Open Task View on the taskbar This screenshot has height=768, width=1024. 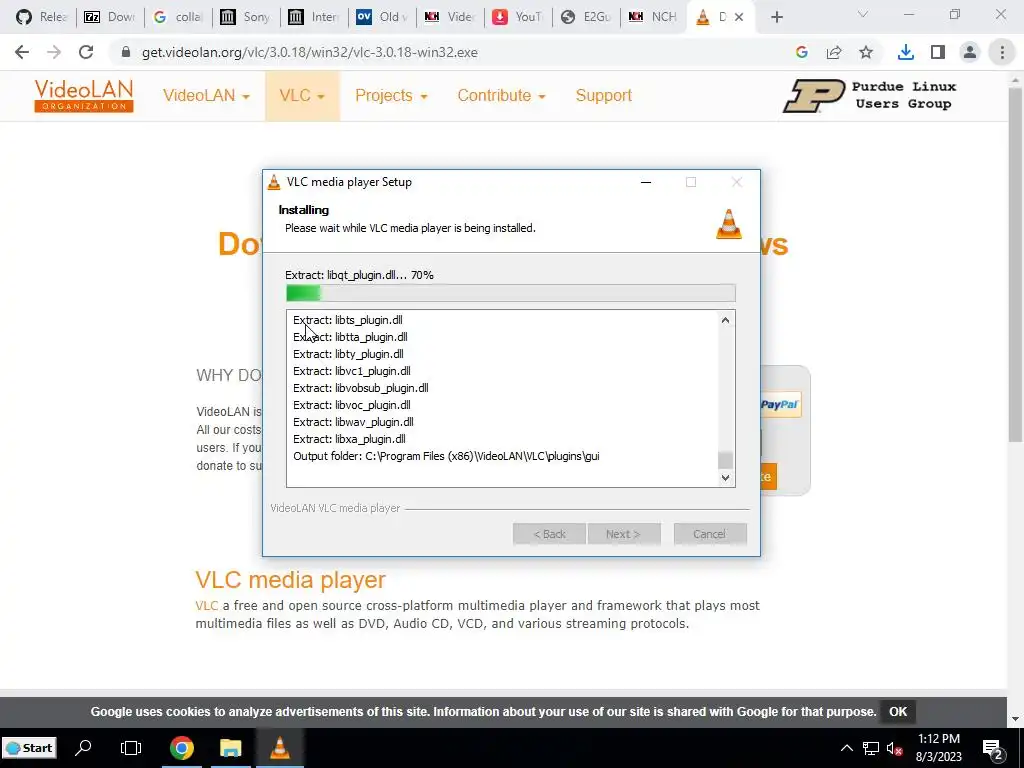pos(131,748)
